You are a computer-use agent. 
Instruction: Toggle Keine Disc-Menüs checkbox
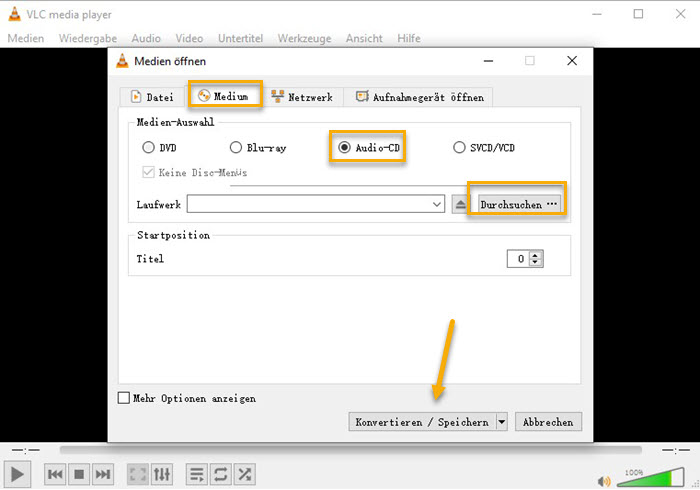tap(148, 172)
